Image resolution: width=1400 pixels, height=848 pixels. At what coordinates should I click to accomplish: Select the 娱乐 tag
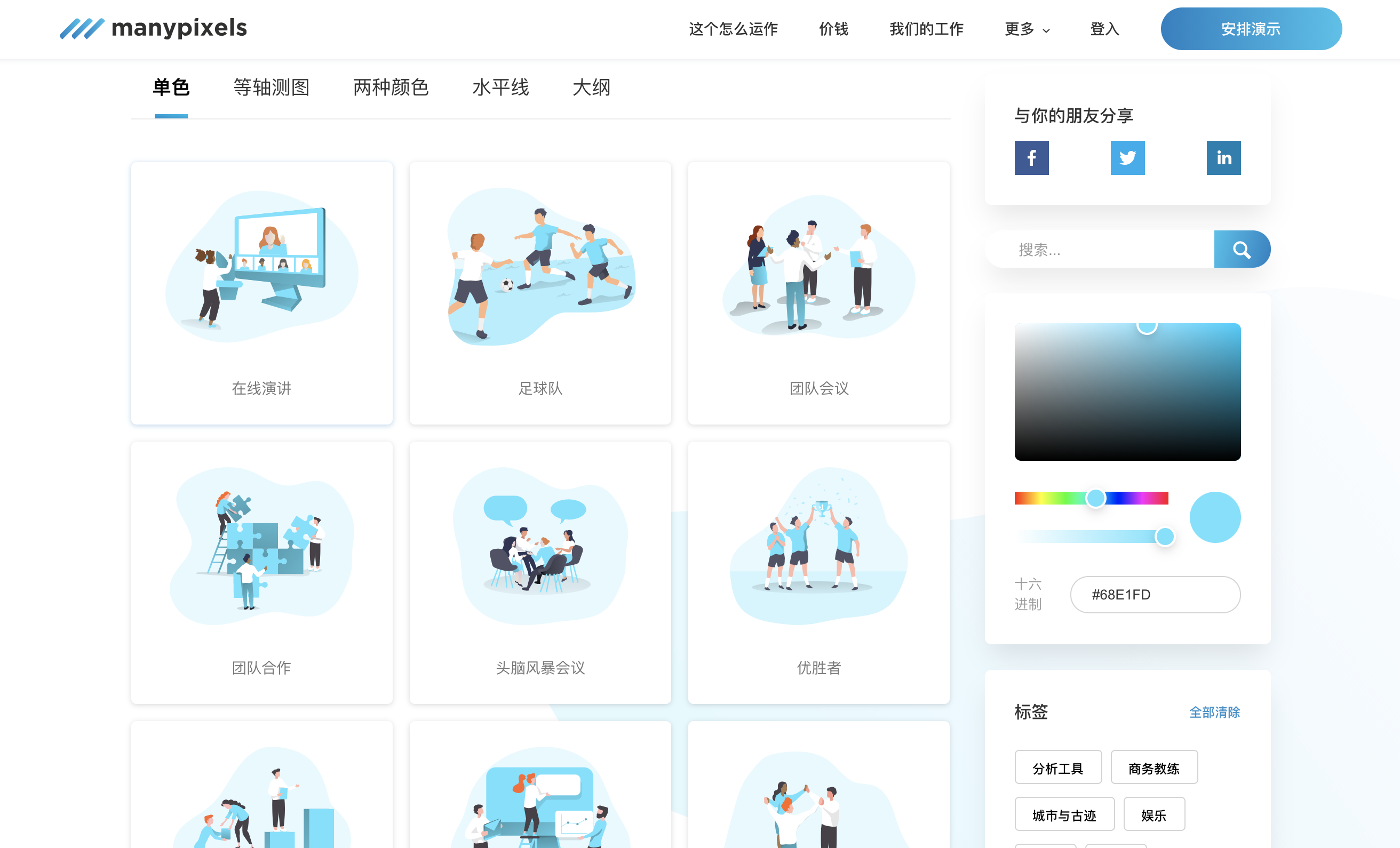pyautogui.click(x=1154, y=815)
